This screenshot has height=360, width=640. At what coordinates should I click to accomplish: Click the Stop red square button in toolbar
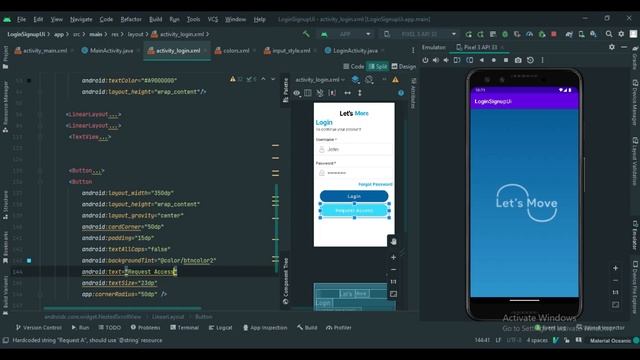click(554, 34)
